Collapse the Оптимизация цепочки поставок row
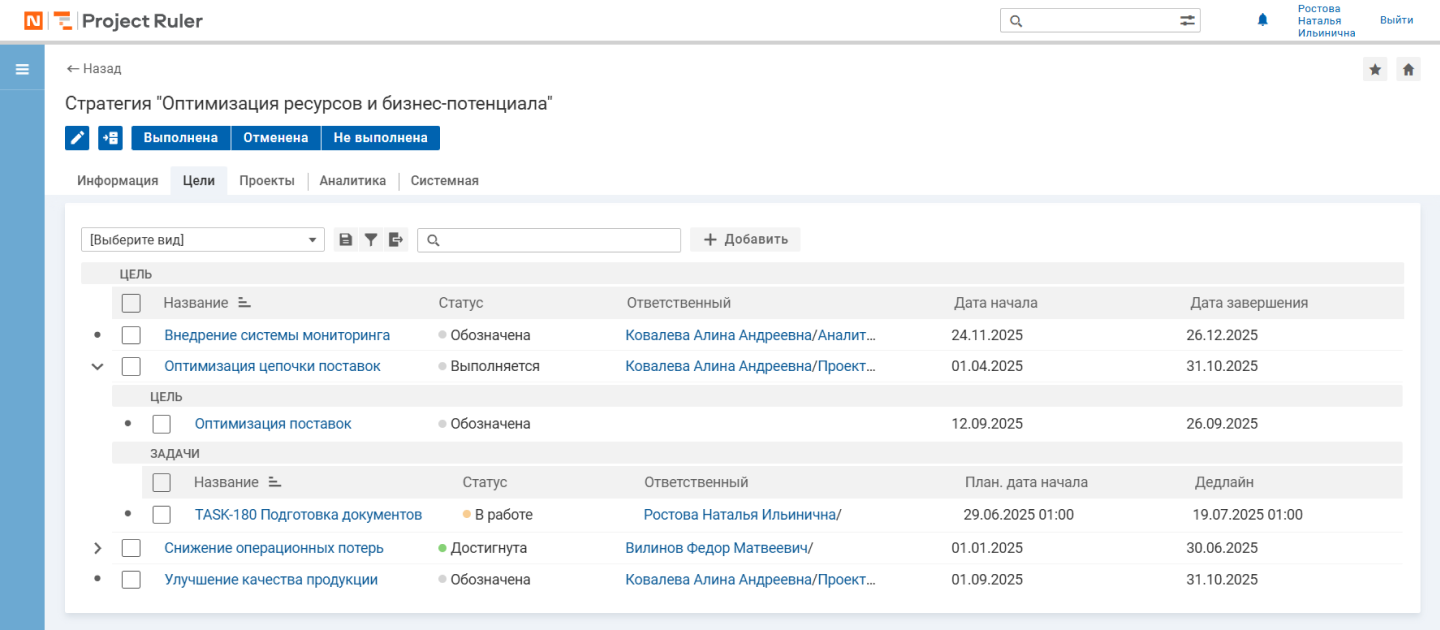 tap(97, 366)
